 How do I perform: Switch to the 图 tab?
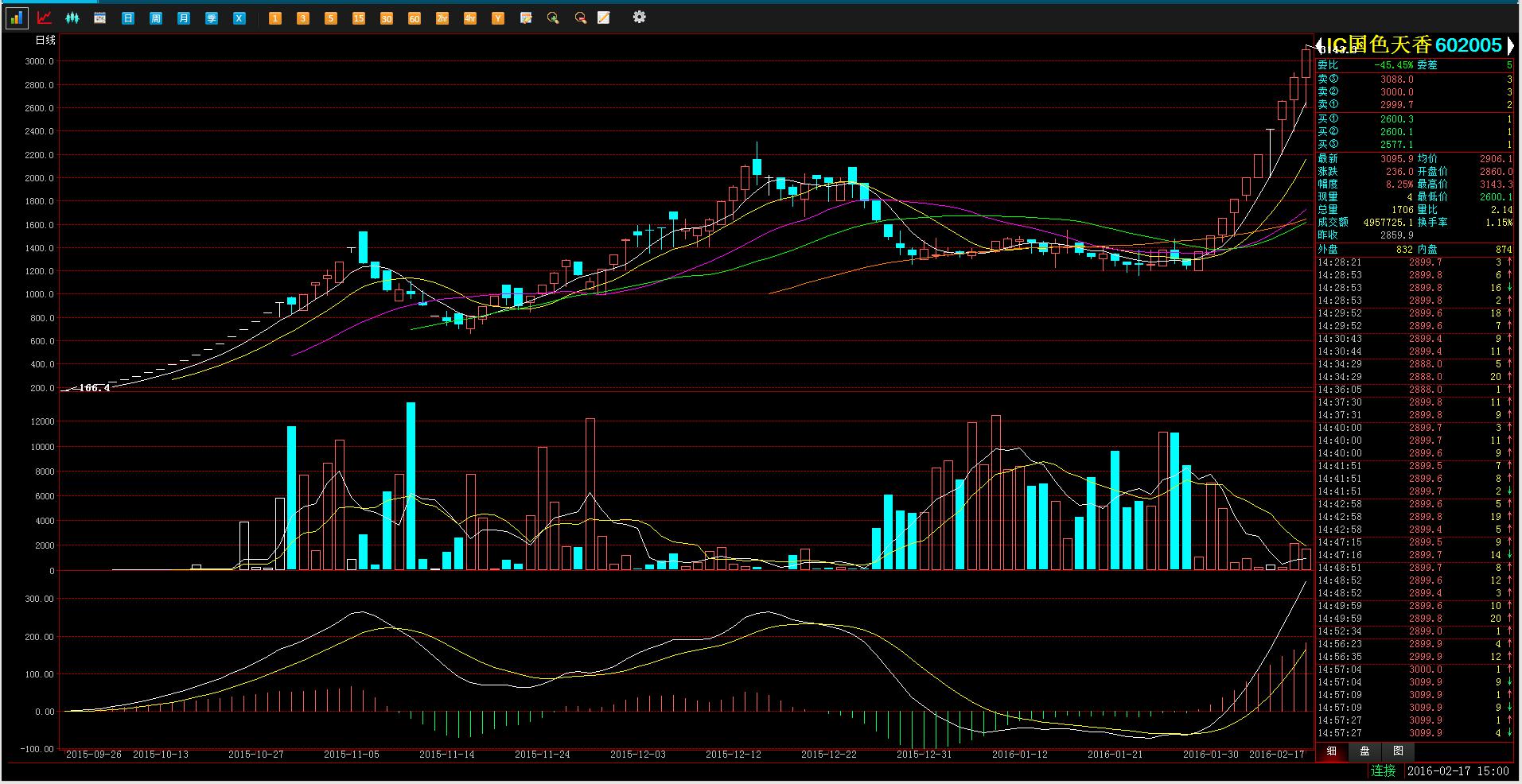pos(1399,751)
